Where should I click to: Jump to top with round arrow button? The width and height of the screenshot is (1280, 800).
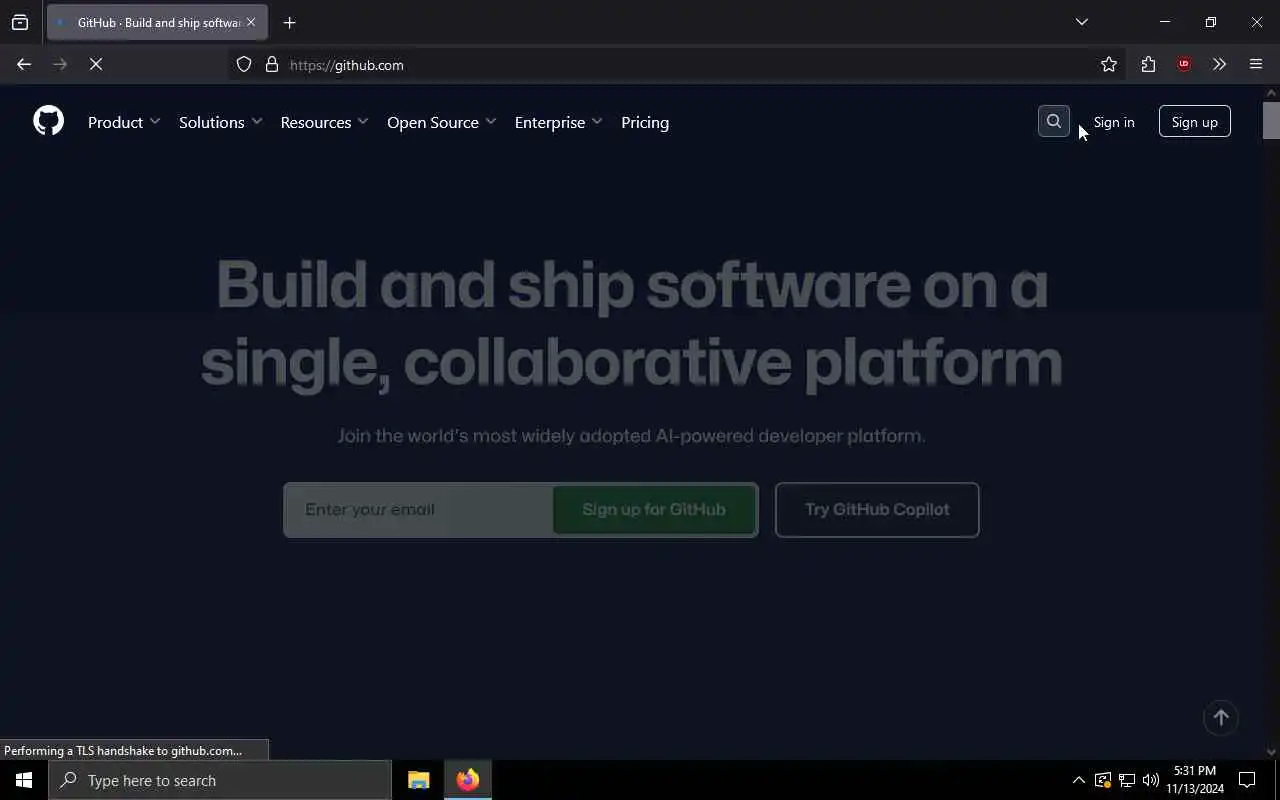click(x=1220, y=718)
